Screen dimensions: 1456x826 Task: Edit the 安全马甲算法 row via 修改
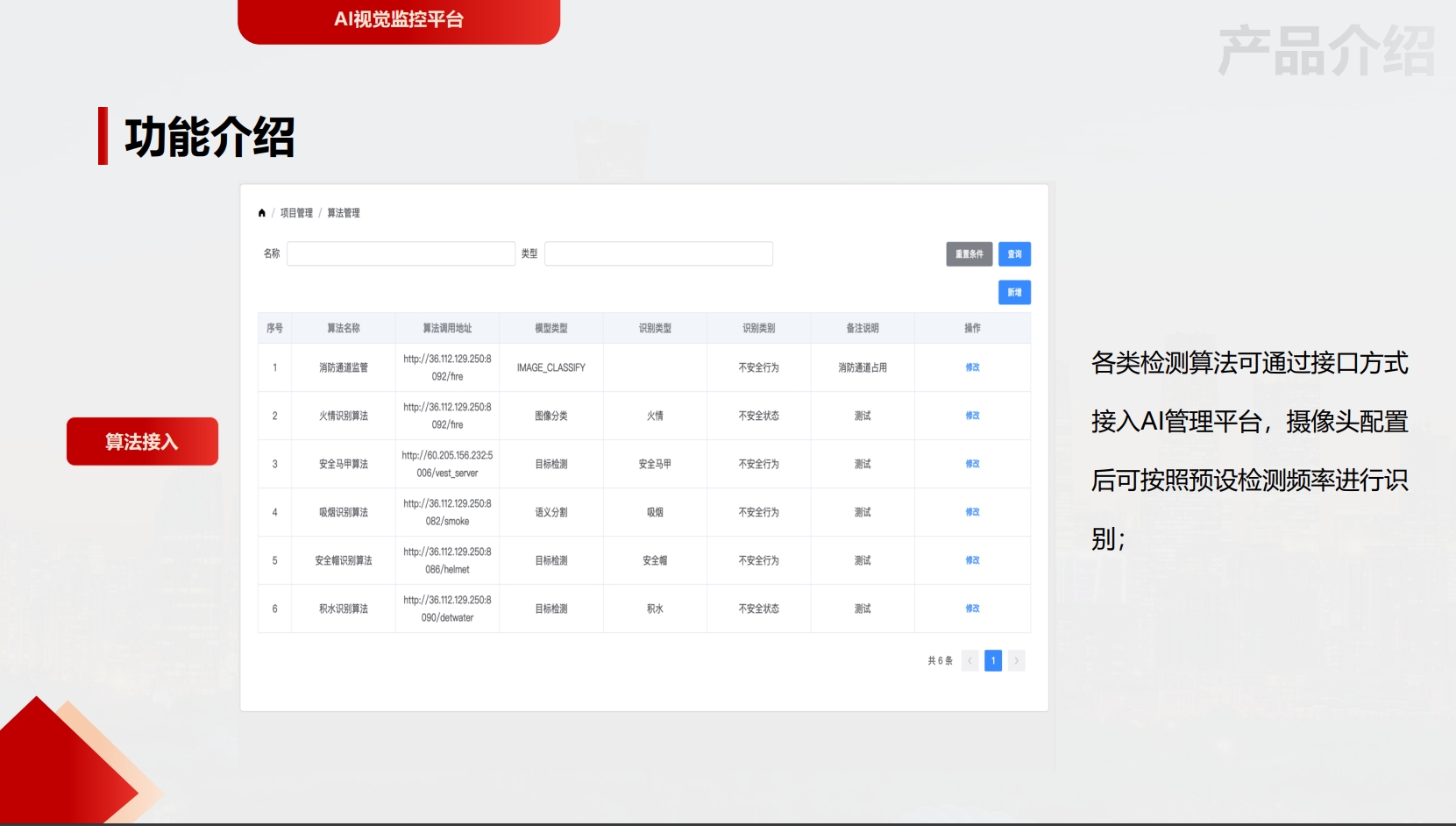[x=972, y=464]
